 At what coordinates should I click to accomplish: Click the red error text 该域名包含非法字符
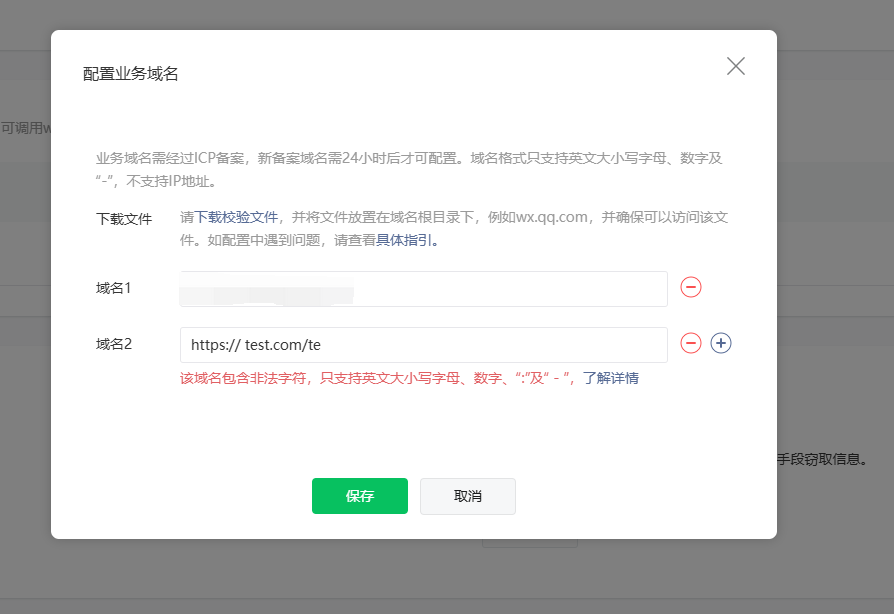(x=245, y=378)
